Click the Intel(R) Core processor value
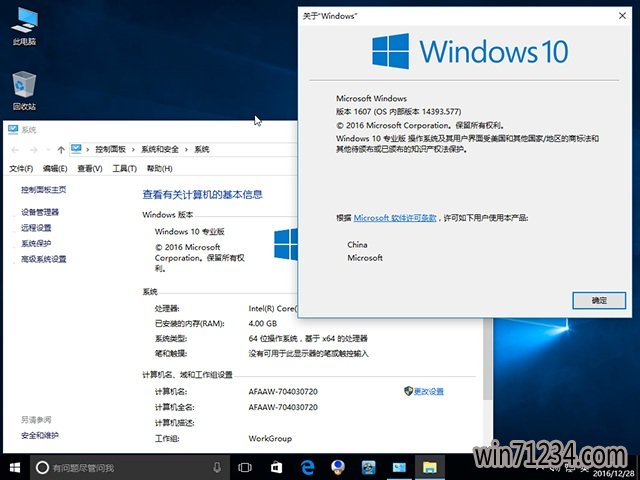This screenshot has width=640, height=480. coord(273,309)
